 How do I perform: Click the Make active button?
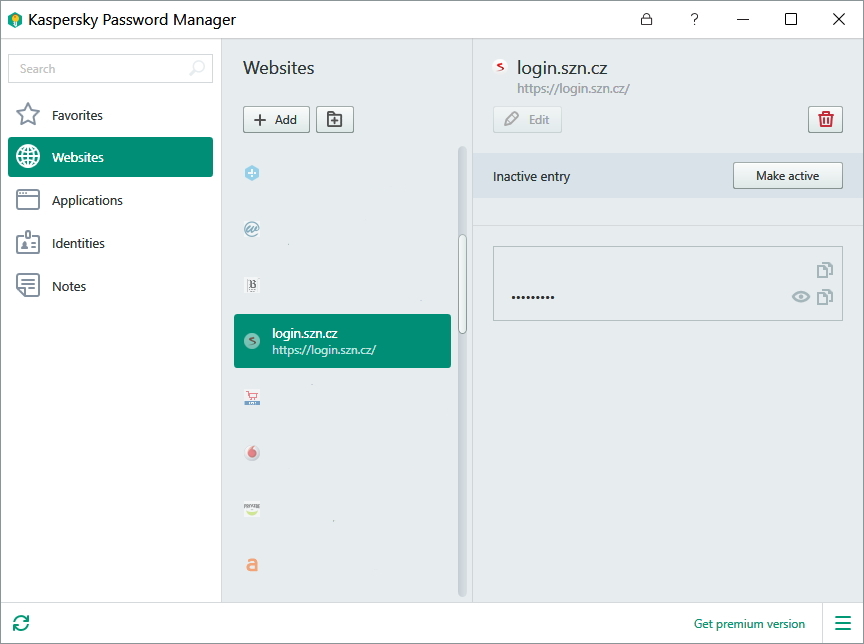pos(787,176)
